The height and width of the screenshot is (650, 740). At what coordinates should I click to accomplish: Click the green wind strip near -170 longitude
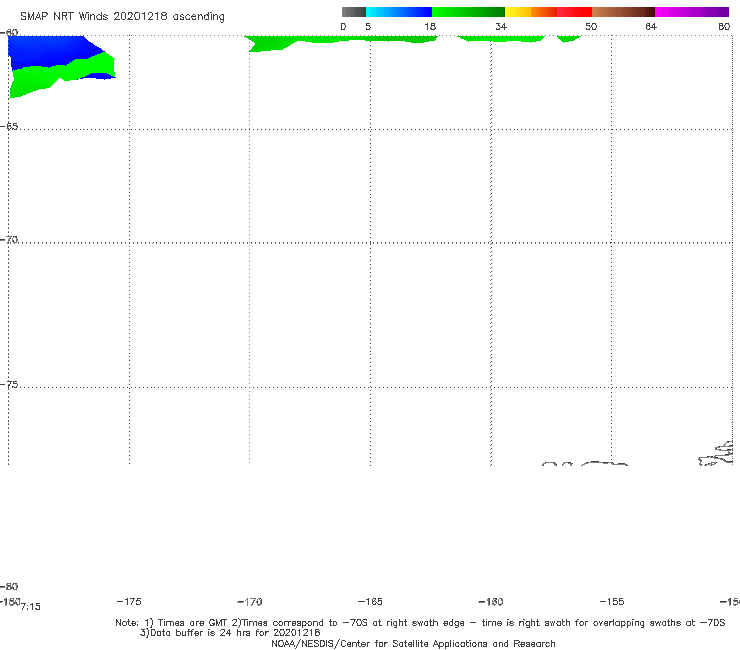tap(342, 42)
